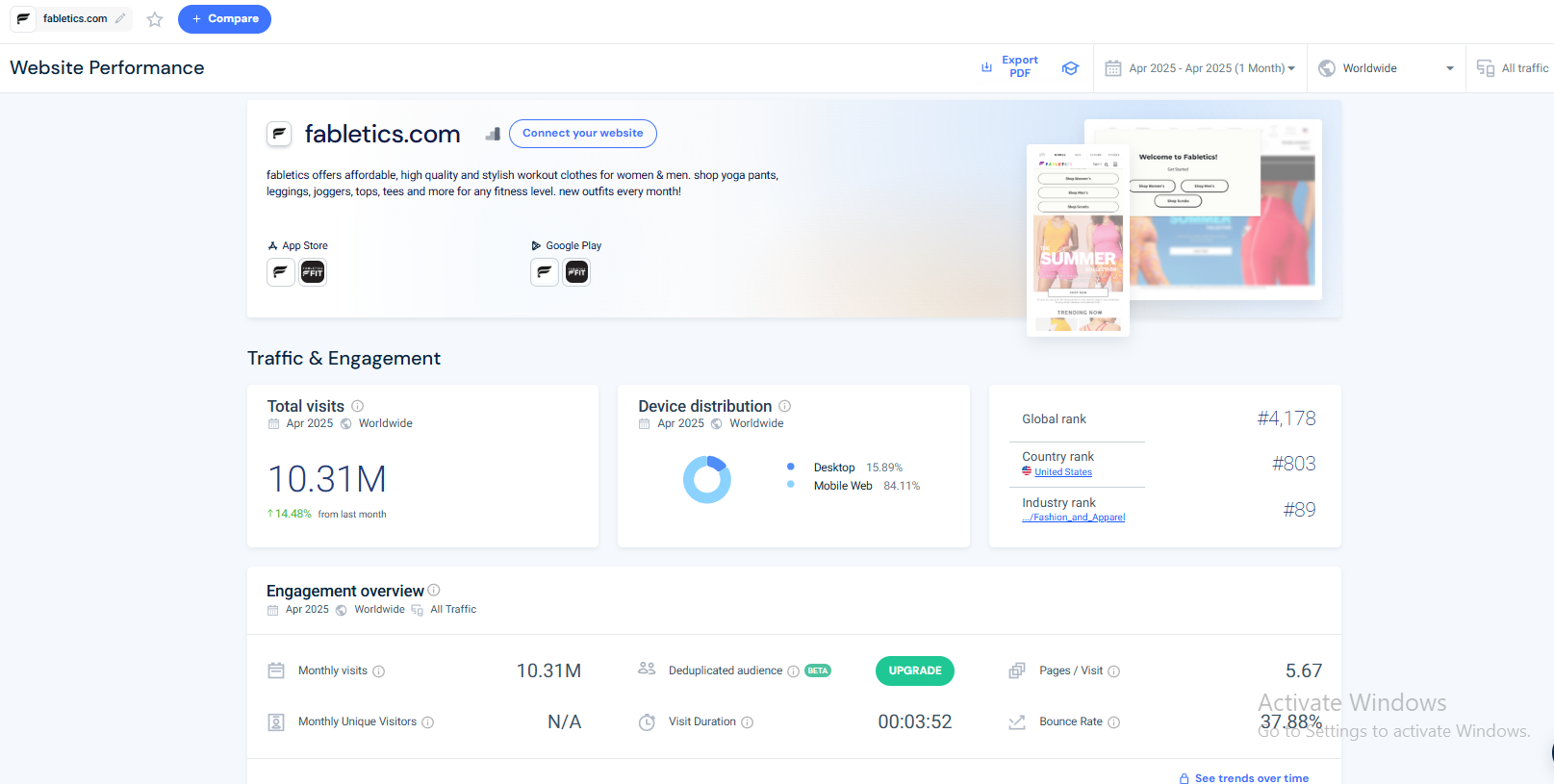The width and height of the screenshot is (1554, 784).
Task: Show info for Bounce Rate
Action: coord(1114,722)
